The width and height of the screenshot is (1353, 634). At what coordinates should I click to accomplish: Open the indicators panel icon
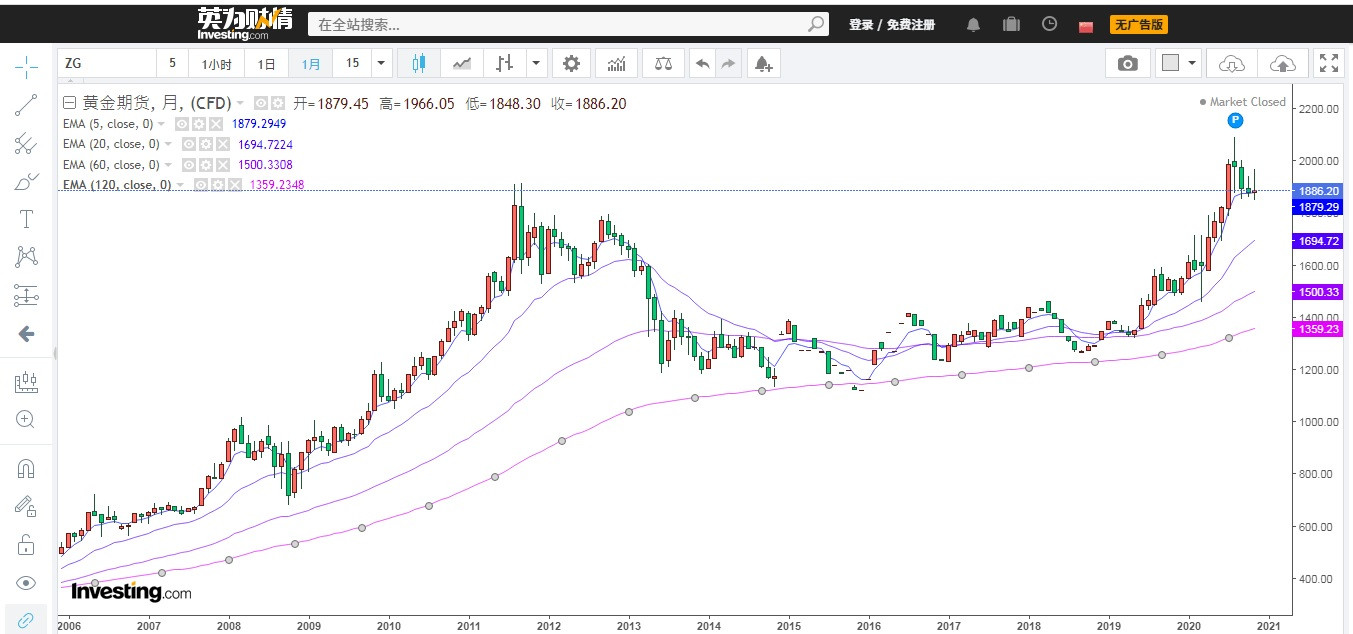pos(617,64)
